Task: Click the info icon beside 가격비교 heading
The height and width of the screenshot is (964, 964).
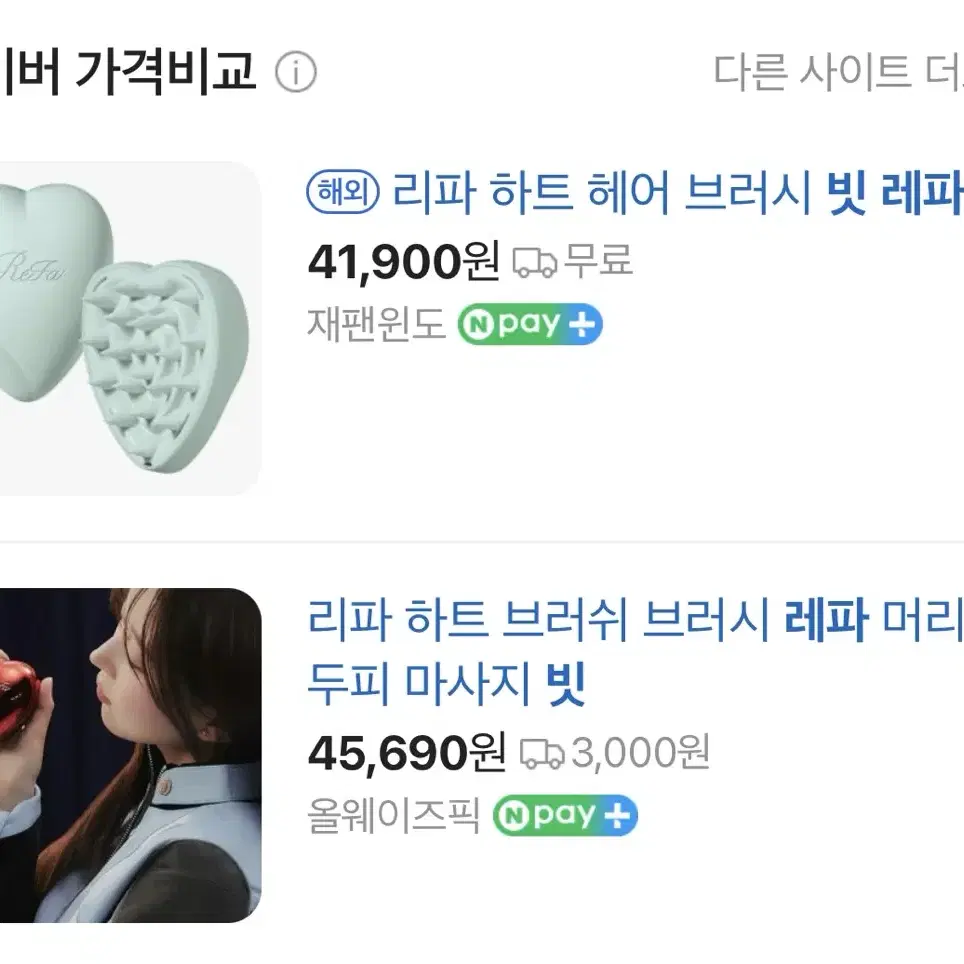Action: point(296,72)
